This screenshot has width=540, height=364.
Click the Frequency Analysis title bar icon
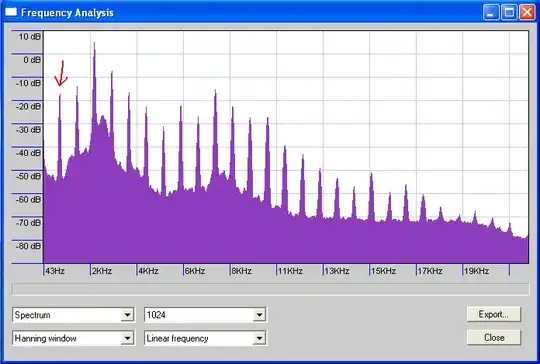click(x=11, y=12)
